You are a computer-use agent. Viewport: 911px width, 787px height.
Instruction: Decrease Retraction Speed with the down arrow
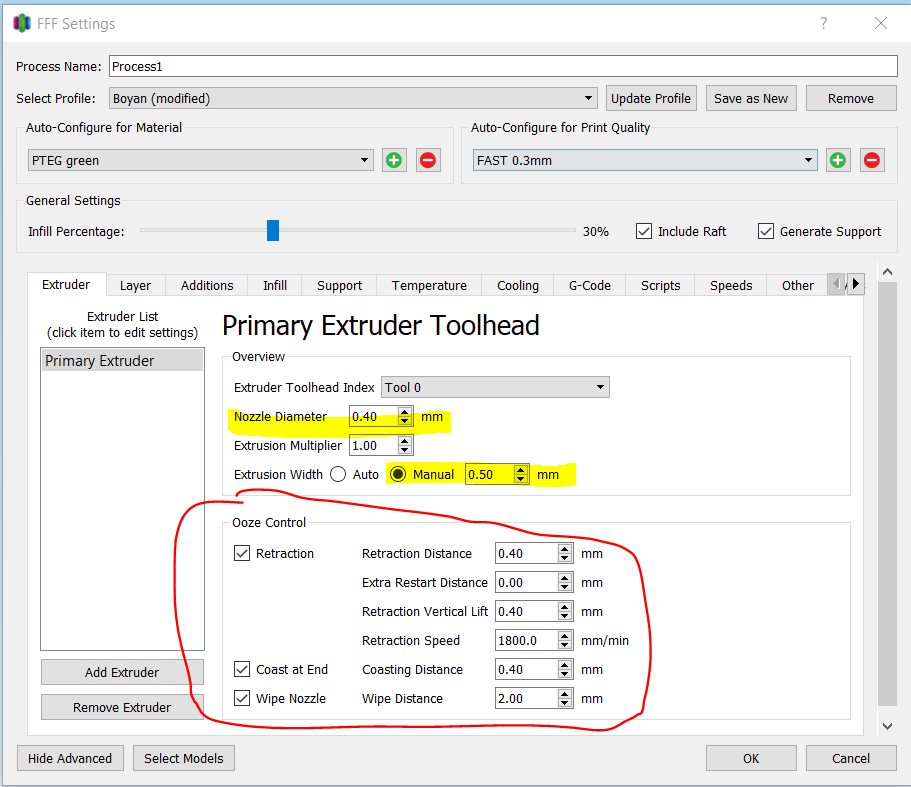[565, 646]
